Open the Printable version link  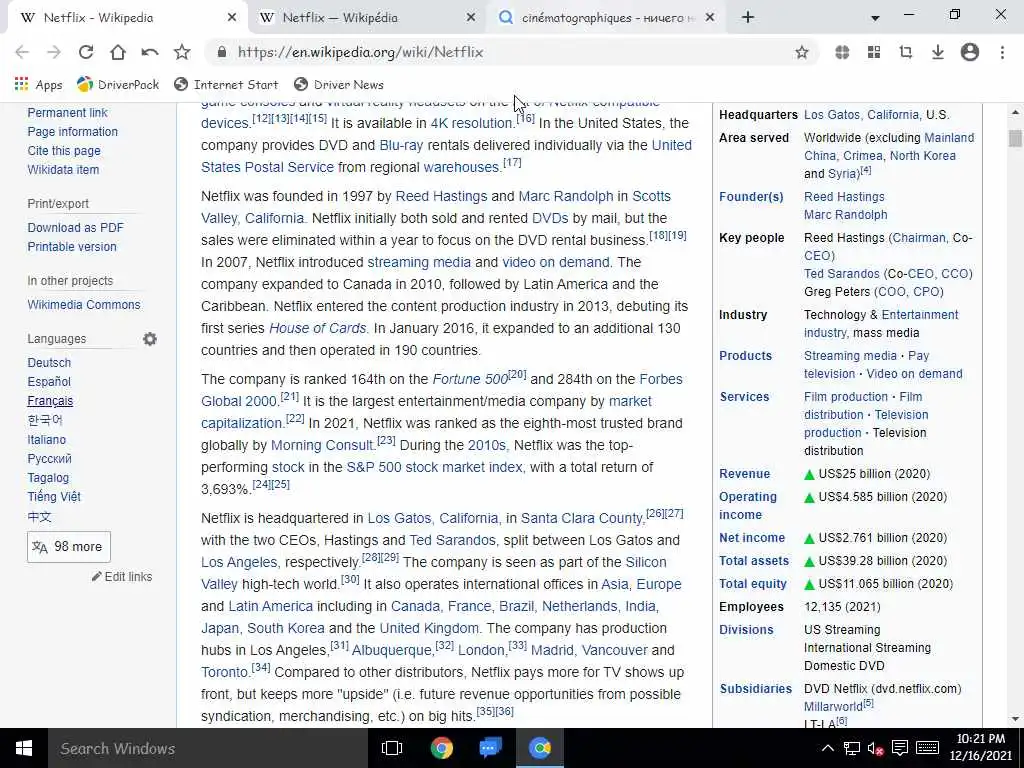coord(72,246)
